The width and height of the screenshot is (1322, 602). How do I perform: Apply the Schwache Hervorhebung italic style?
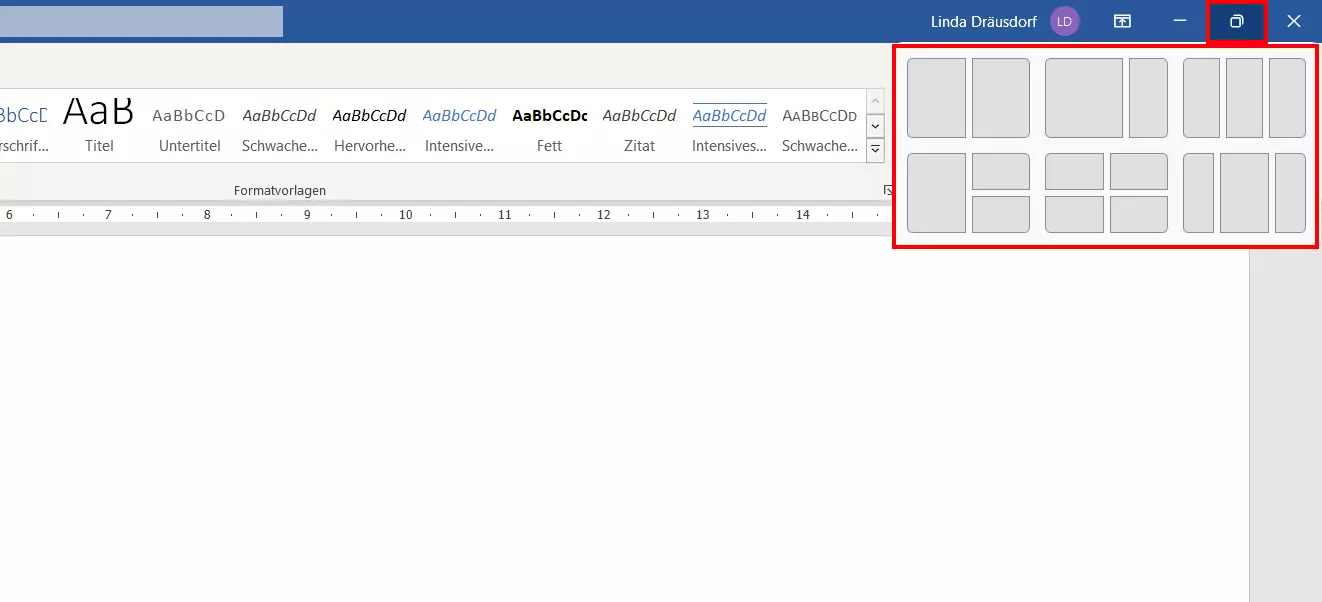click(x=279, y=125)
